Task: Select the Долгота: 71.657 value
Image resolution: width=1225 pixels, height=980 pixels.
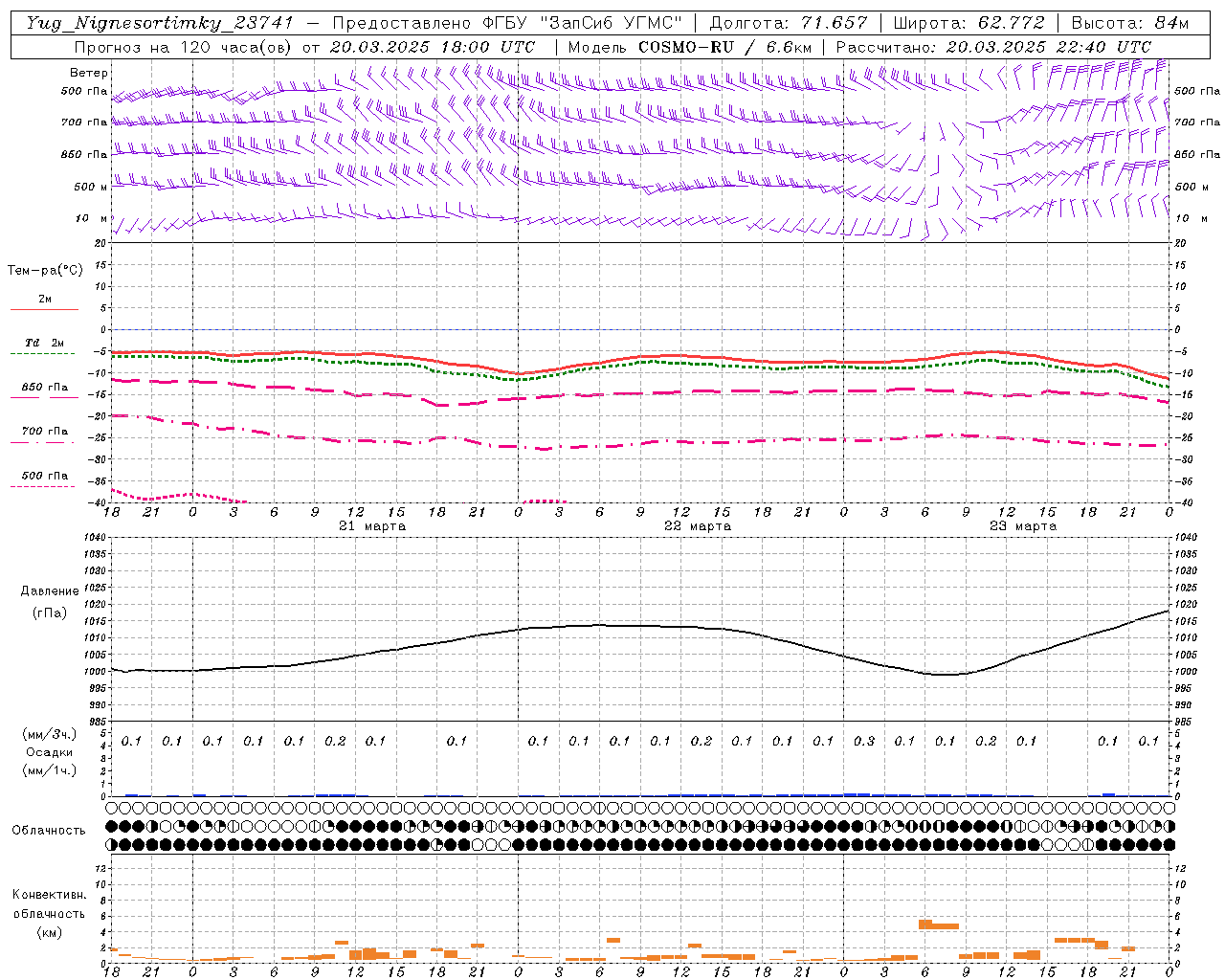Action: click(789, 23)
